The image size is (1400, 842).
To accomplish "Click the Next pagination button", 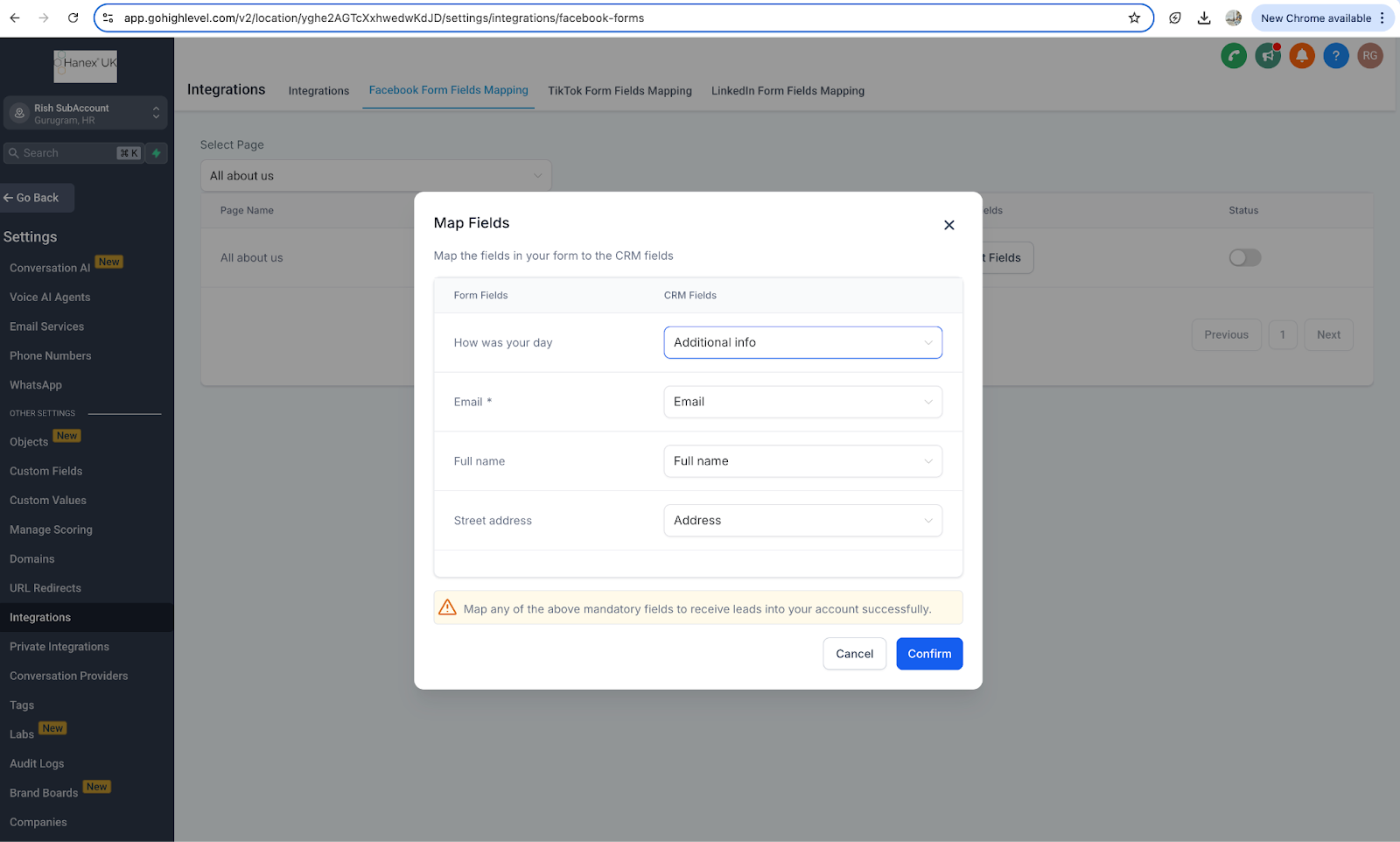I will (x=1328, y=334).
